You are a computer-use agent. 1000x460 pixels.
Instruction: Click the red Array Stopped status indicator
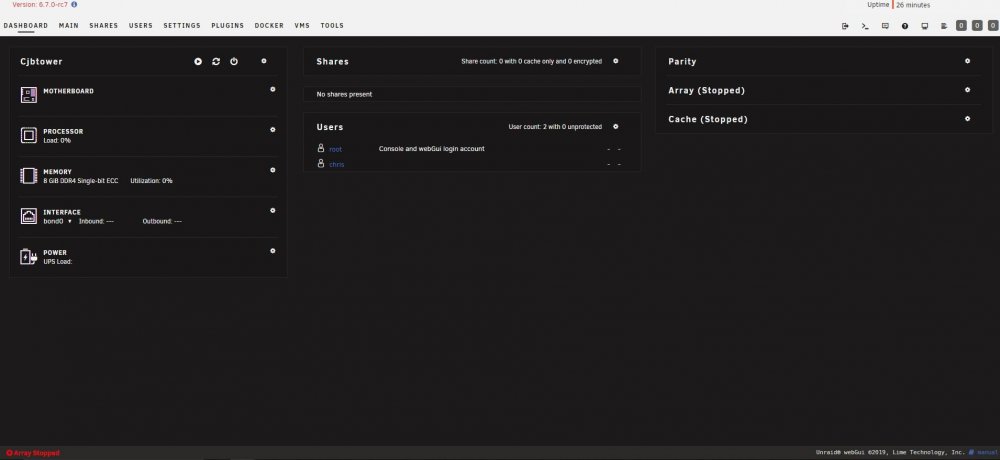click(33, 453)
